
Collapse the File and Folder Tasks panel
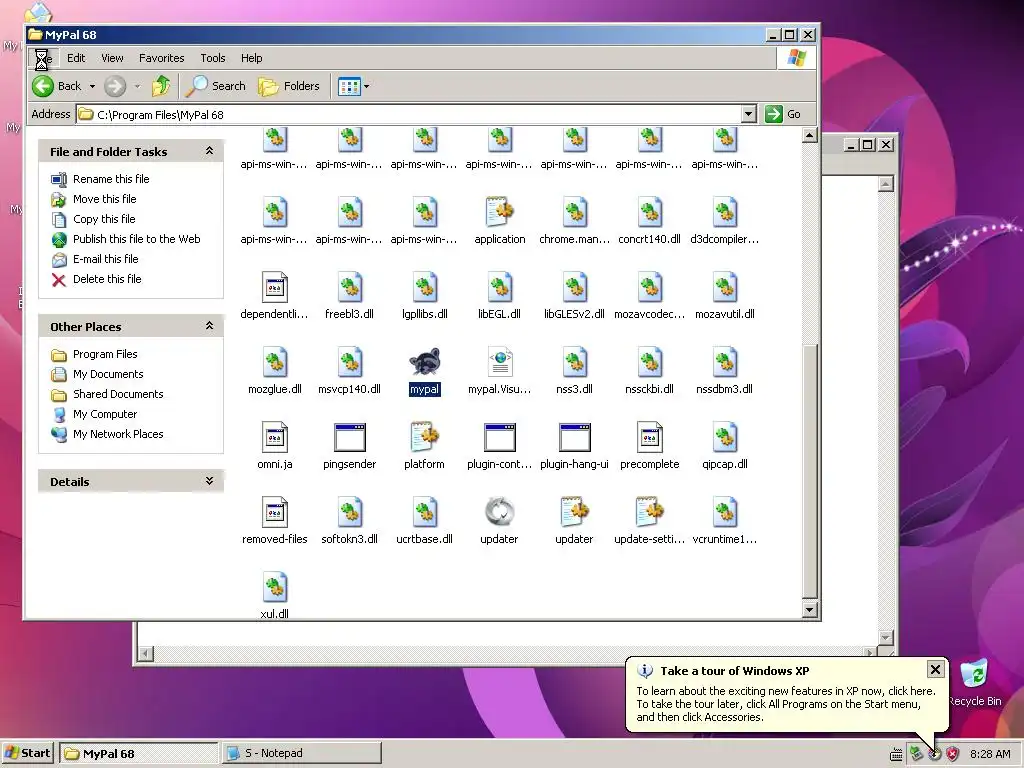pos(209,151)
